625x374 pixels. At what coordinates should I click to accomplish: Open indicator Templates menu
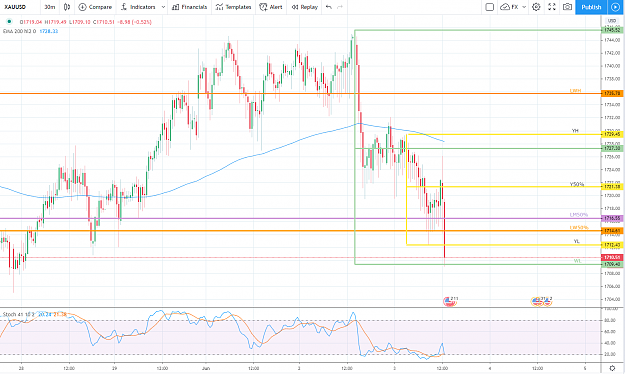233,7
